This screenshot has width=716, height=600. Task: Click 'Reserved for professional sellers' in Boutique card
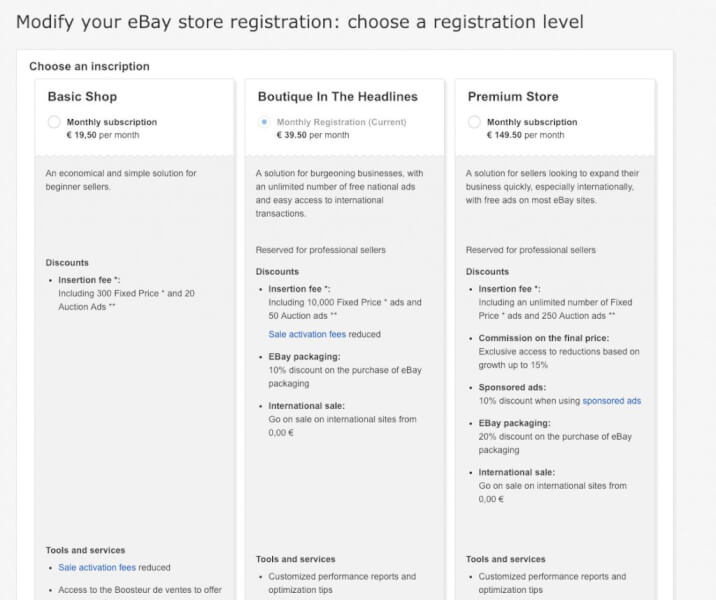(321, 250)
